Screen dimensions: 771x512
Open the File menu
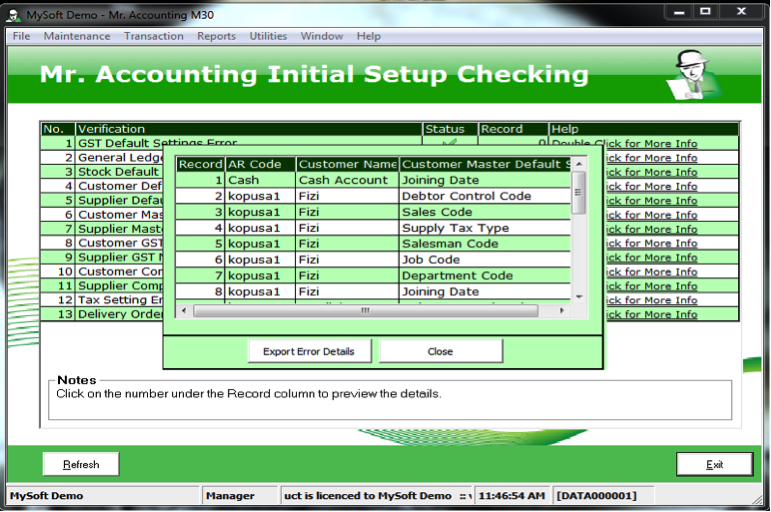(x=21, y=36)
